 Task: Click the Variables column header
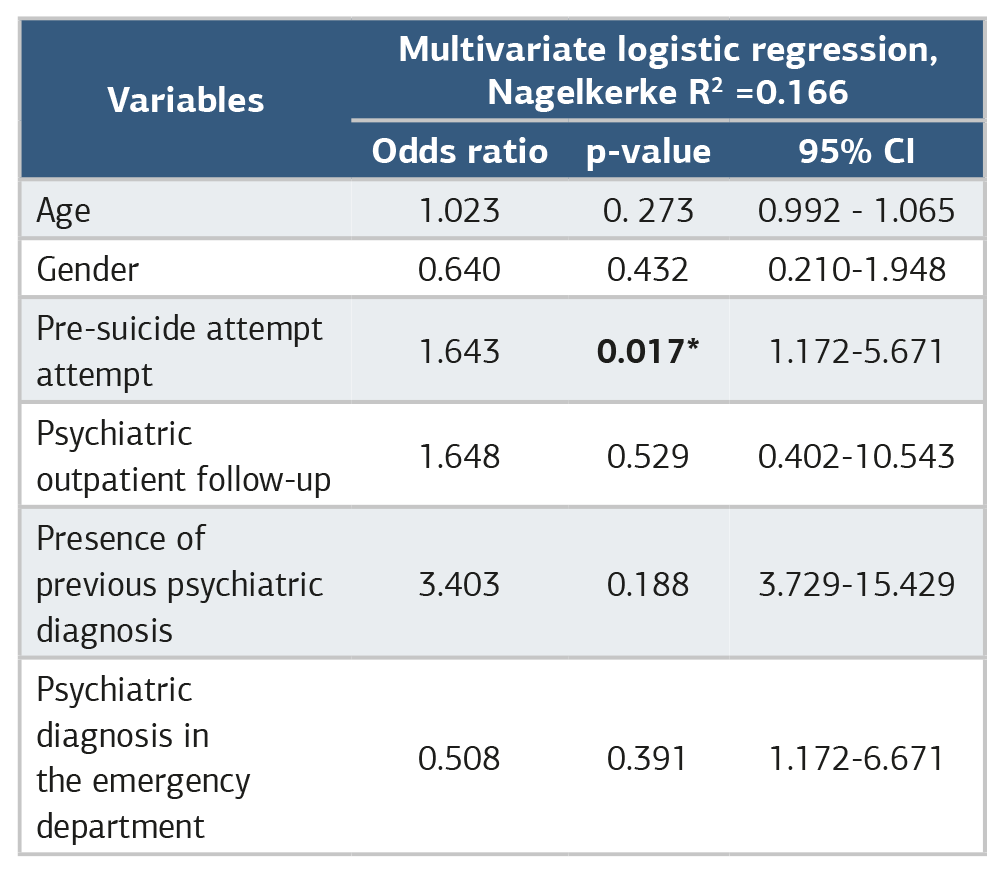pos(186,100)
